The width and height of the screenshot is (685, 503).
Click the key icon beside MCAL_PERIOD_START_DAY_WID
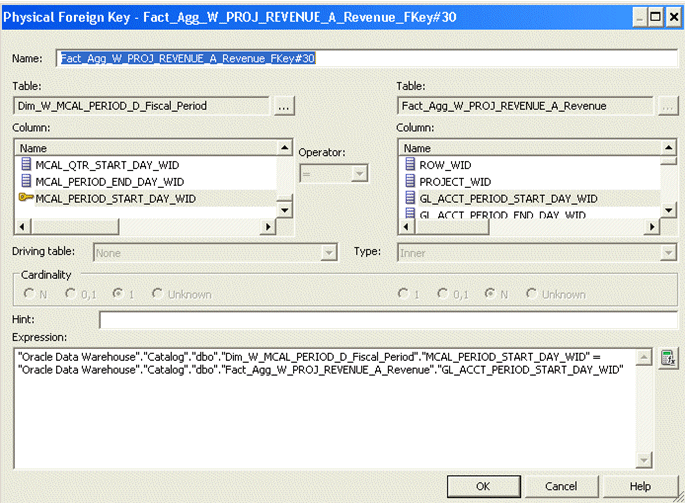point(26,198)
